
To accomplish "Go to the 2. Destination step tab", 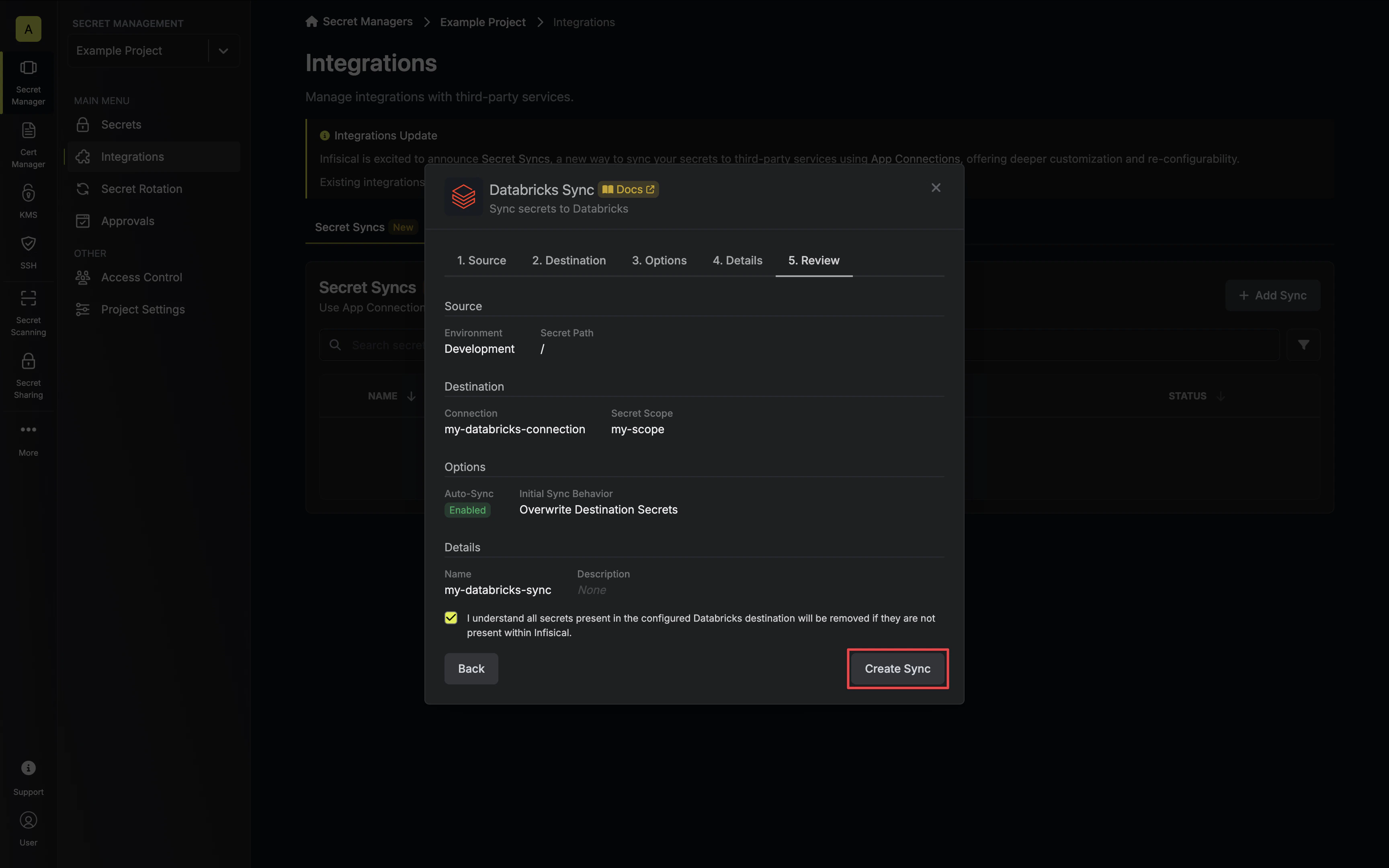I will [x=569, y=261].
